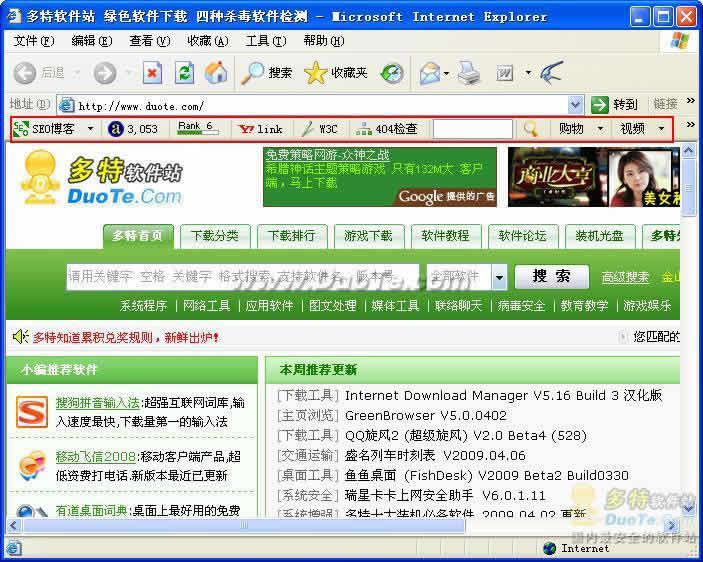Open the 编辑(E) menu
The height and width of the screenshot is (562, 703).
(x=91, y=41)
